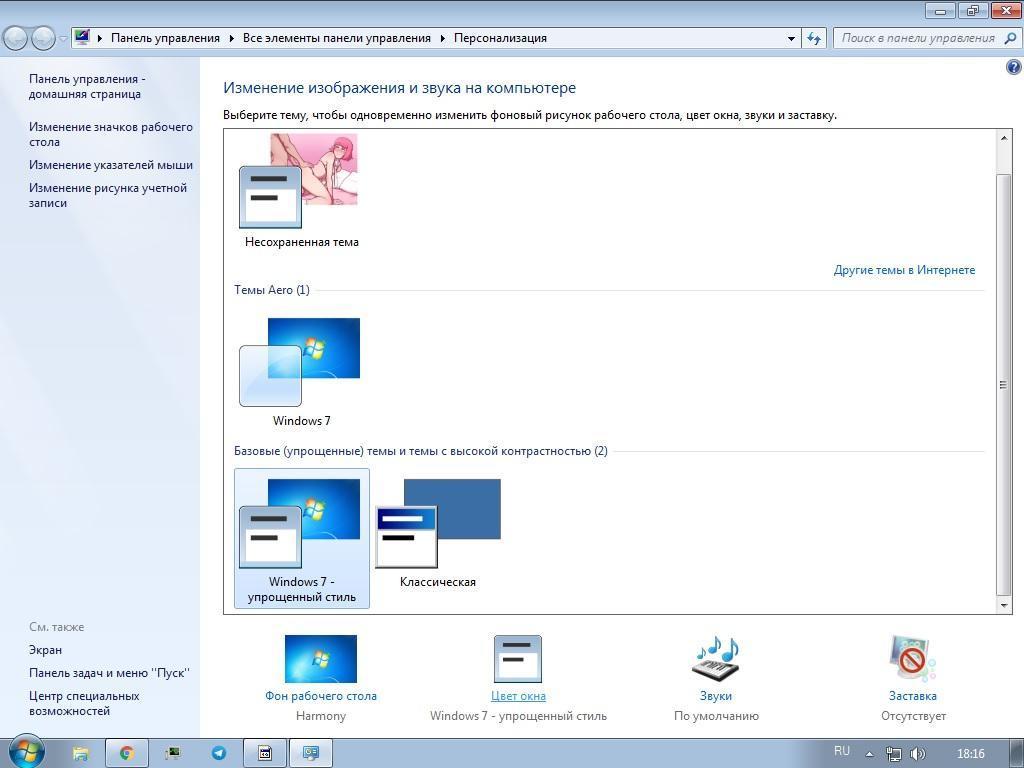Click the window color icon

pos(518,659)
